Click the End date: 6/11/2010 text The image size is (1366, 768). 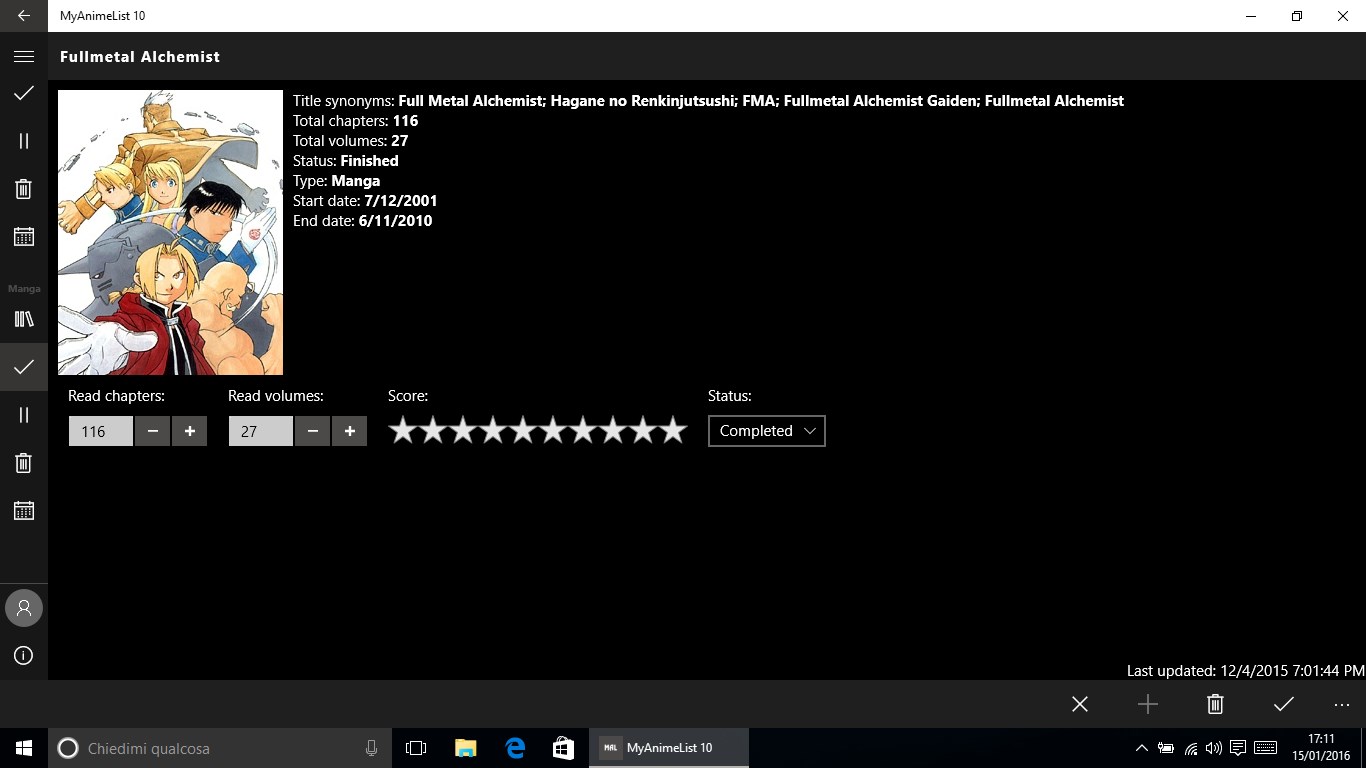coord(363,221)
